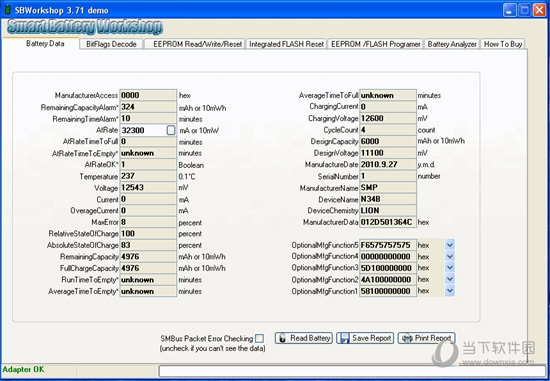
Task: Expand the OptionalMfgFunction3 format dropdown
Action: tap(450, 268)
